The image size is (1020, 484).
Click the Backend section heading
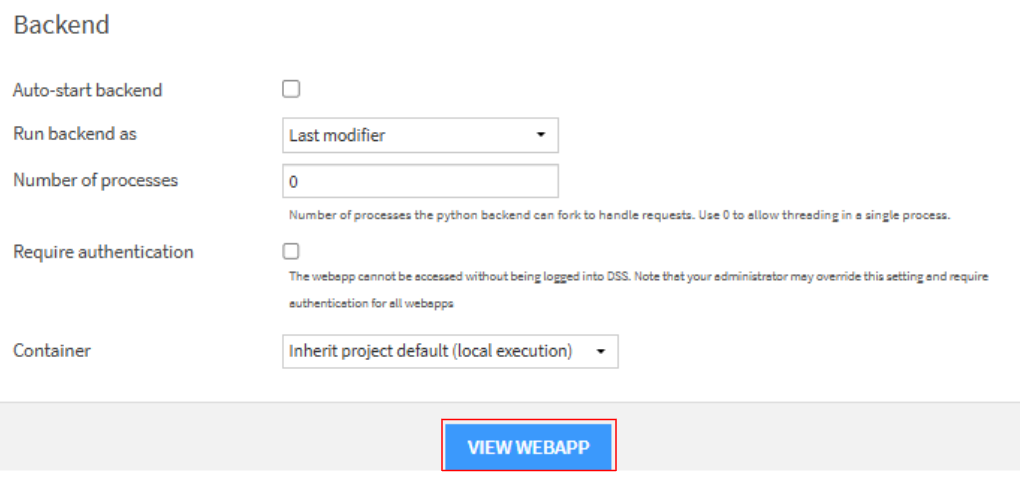(61, 25)
